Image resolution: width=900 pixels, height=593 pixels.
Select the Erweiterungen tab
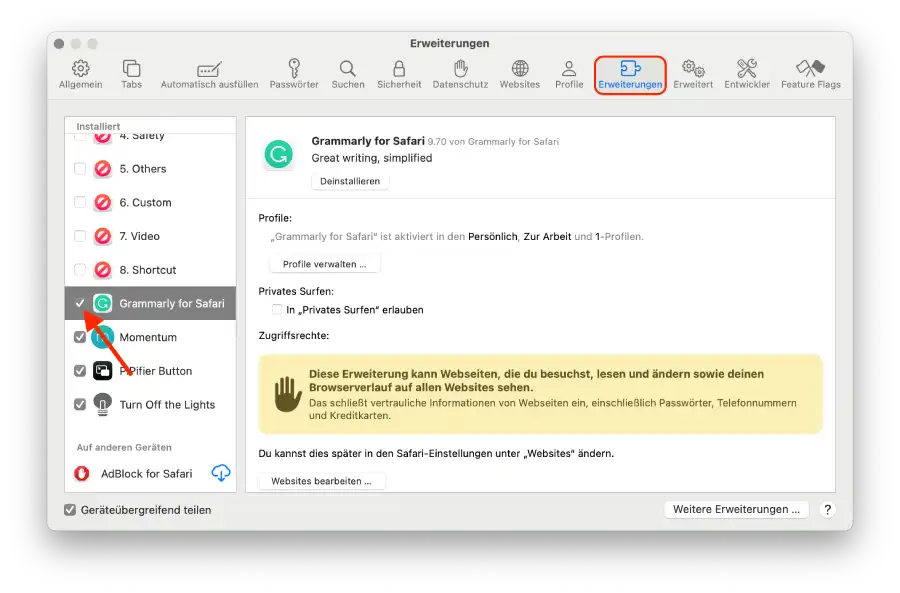630,75
